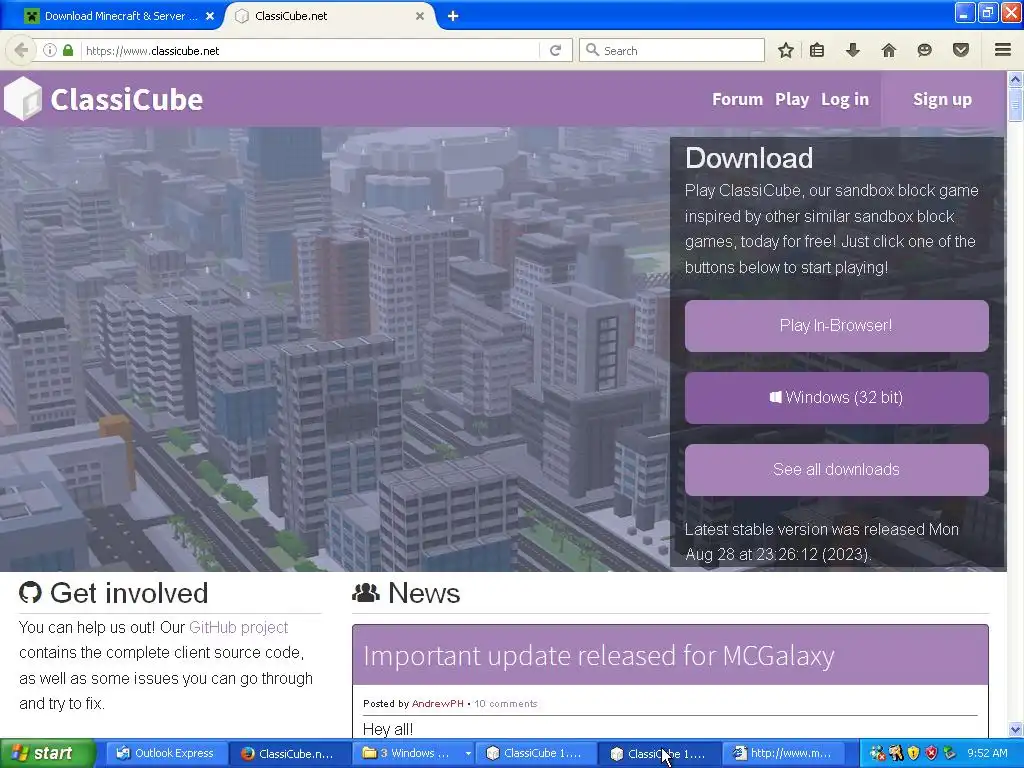
Task: Focus the address bar URL field
Action: tap(310, 50)
